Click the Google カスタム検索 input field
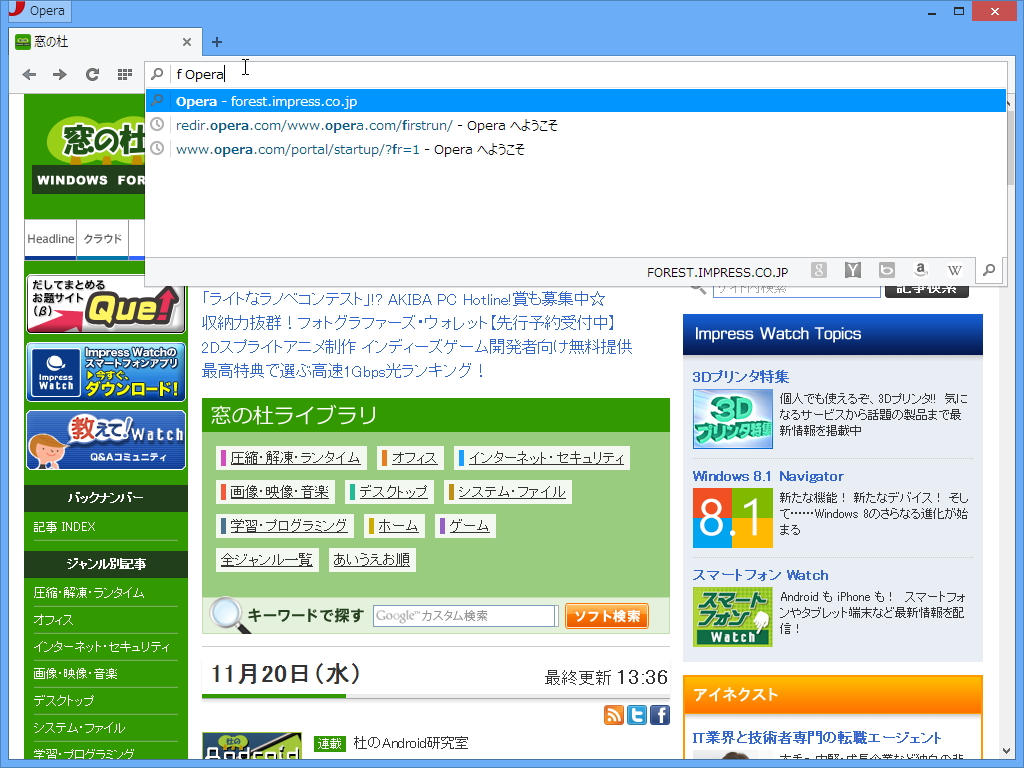Screen dimensions: 1024x768 tap(466, 616)
